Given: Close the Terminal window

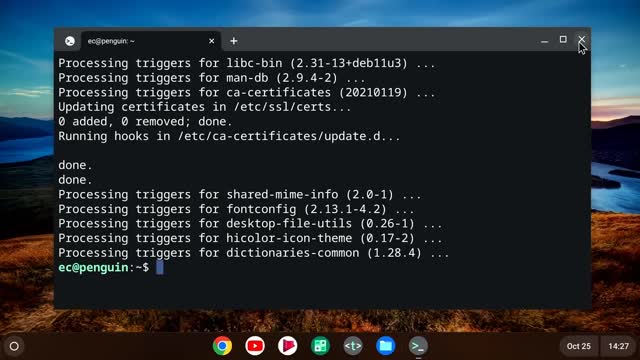Looking at the screenshot, I should 581,39.
